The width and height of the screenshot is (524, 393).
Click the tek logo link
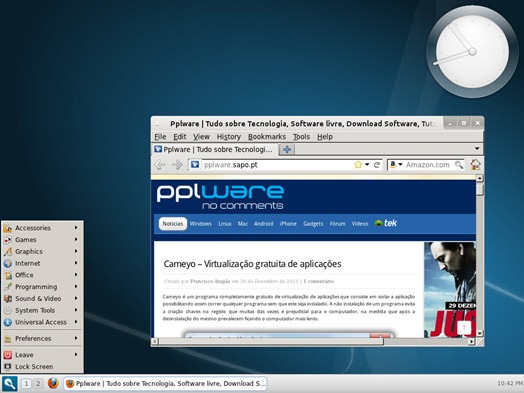(386, 223)
